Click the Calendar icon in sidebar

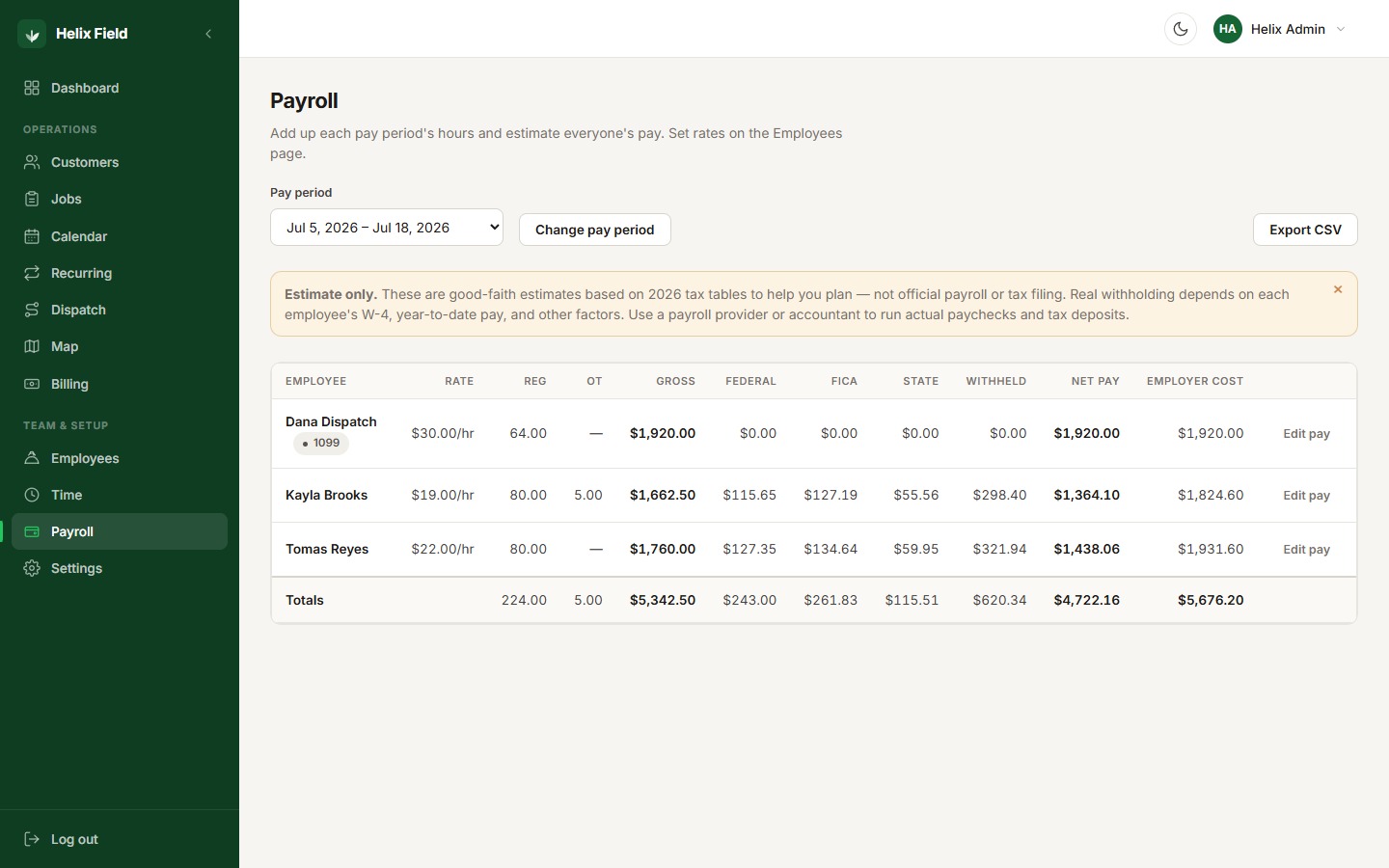[x=32, y=236]
